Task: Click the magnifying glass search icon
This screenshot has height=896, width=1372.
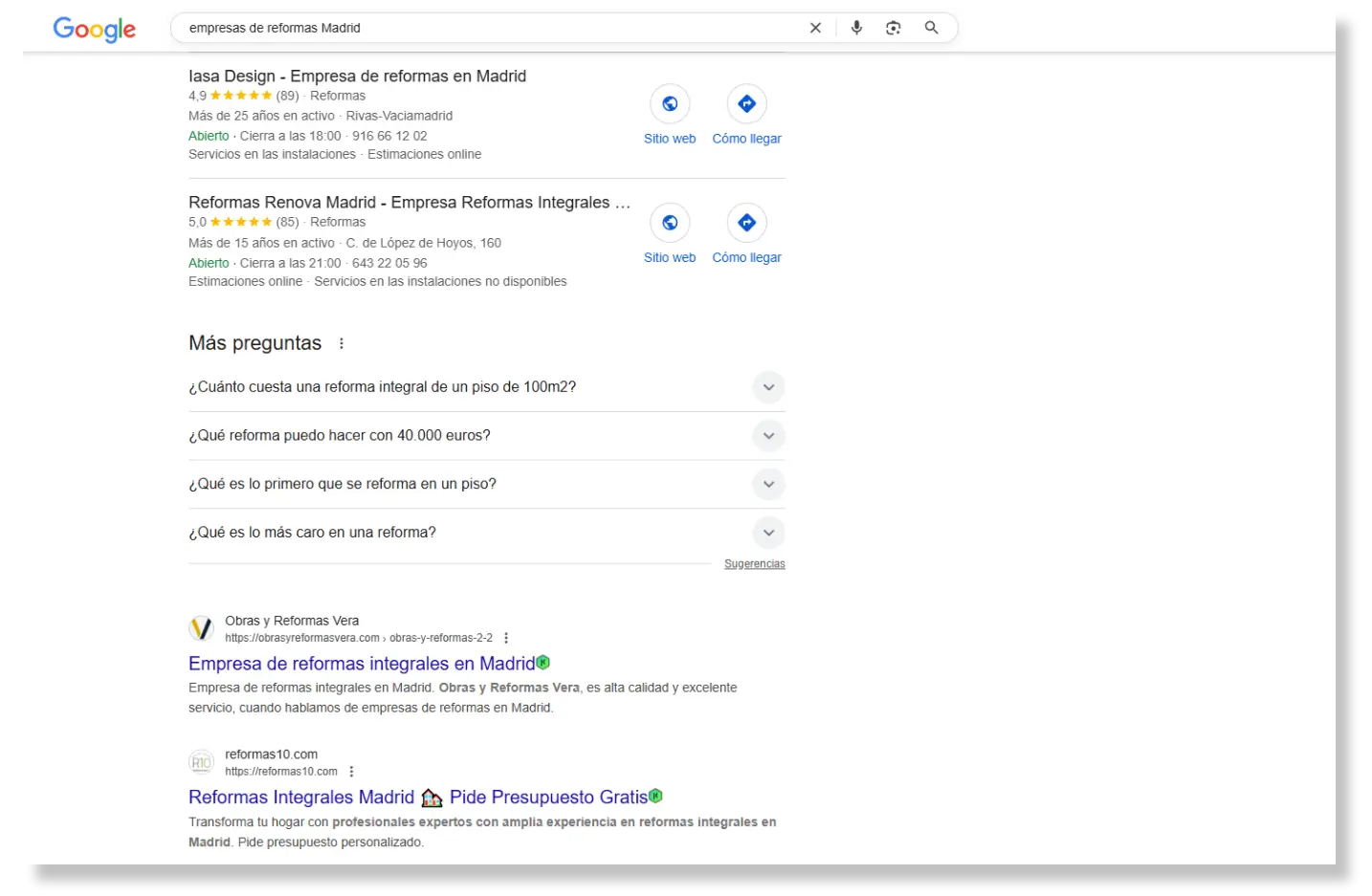Action: tap(931, 28)
